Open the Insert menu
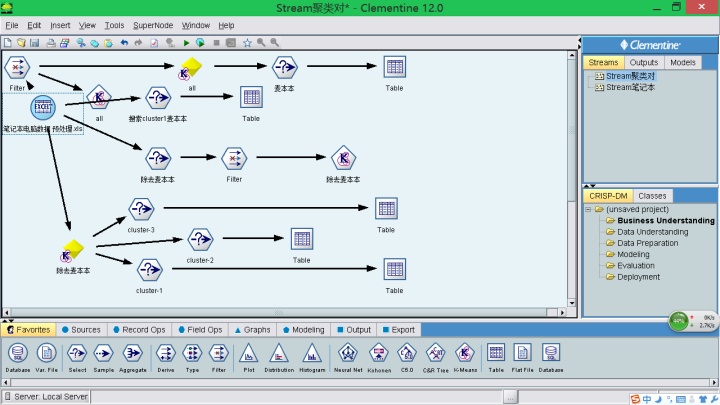The height and width of the screenshot is (405, 720). [60, 25]
